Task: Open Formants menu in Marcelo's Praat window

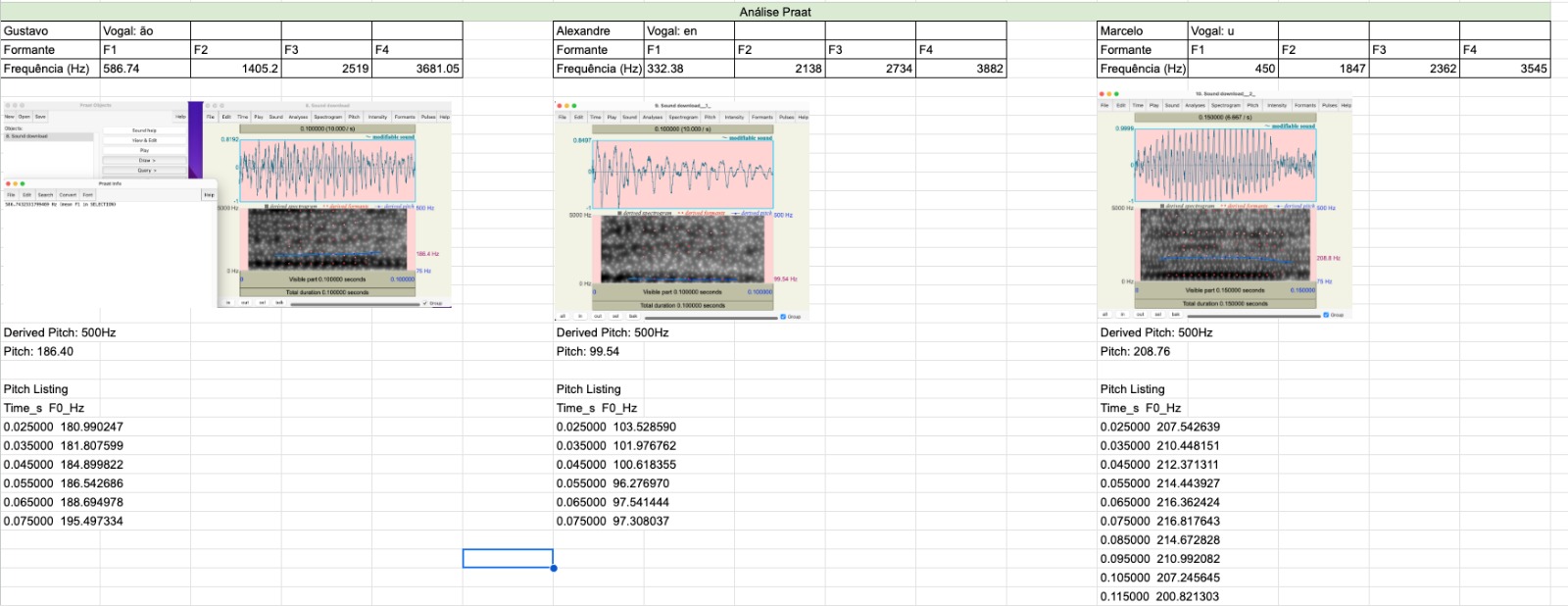Action: [1304, 105]
